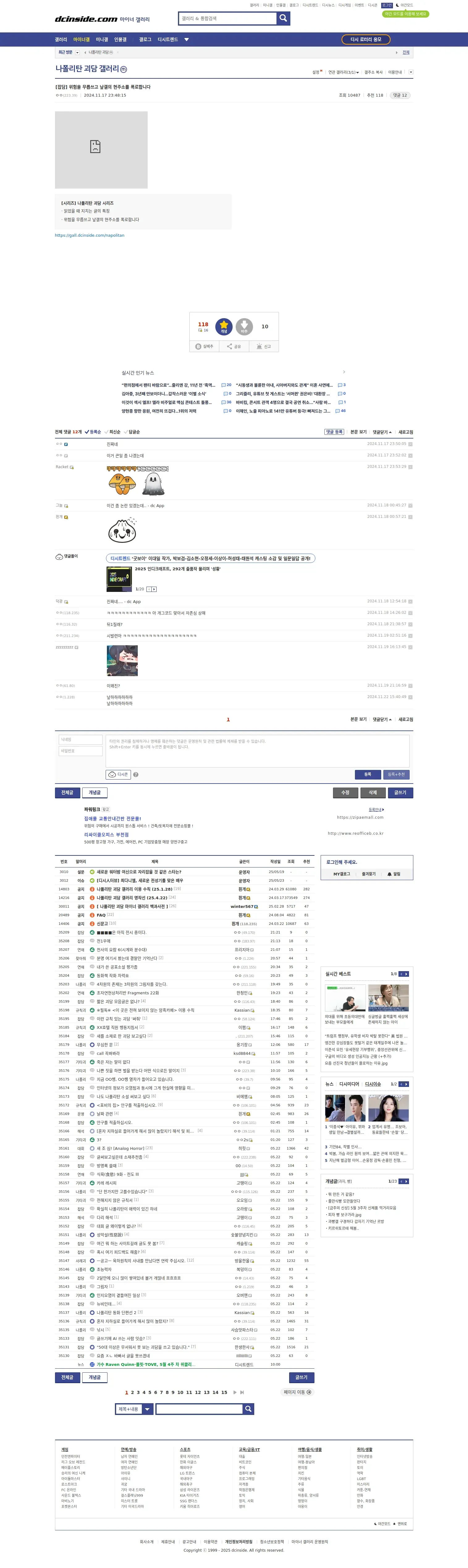Click the 댓글 등록 button
The width and height of the screenshot is (468, 1568).
click(334, 431)
